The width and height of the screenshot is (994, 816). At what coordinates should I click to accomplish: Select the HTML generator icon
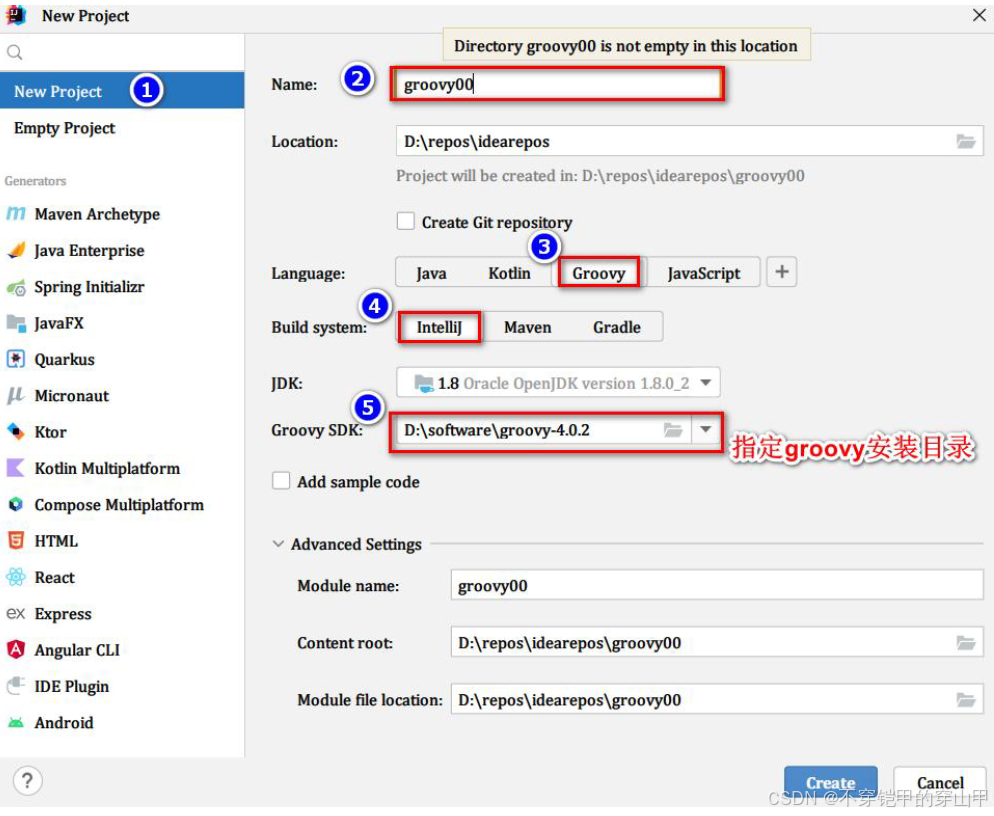[x=16, y=541]
